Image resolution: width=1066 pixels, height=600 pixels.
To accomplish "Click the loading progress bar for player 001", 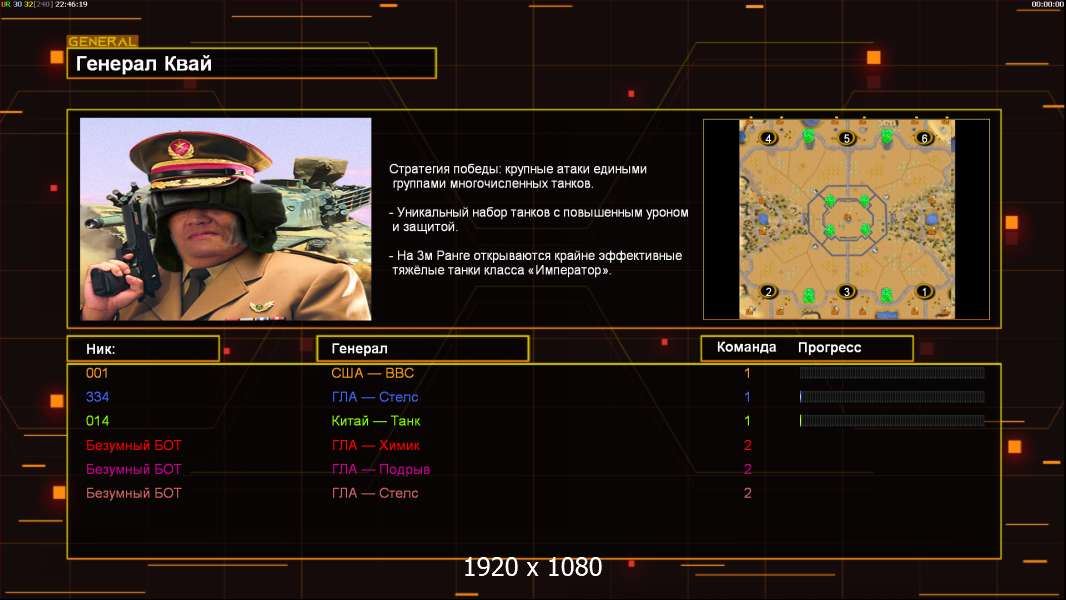I will 892,372.
